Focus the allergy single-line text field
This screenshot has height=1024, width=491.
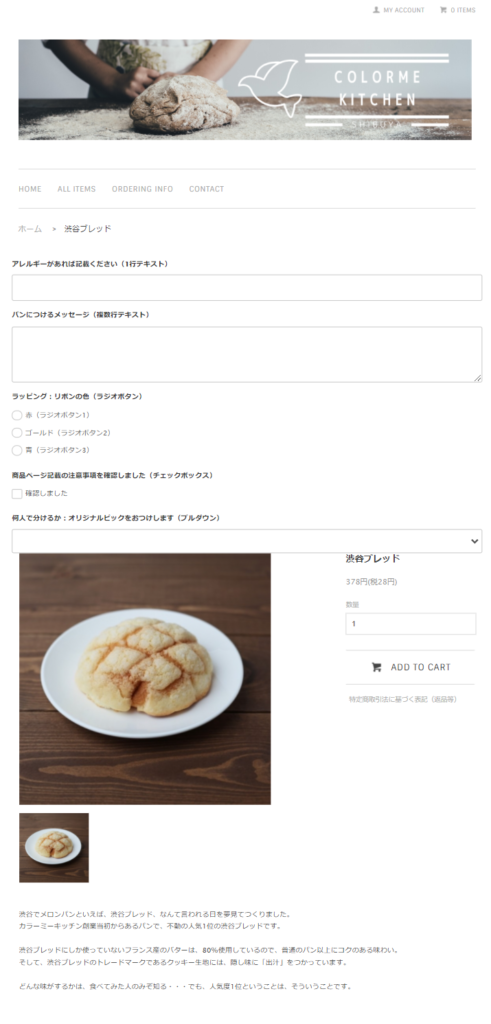coord(247,287)
